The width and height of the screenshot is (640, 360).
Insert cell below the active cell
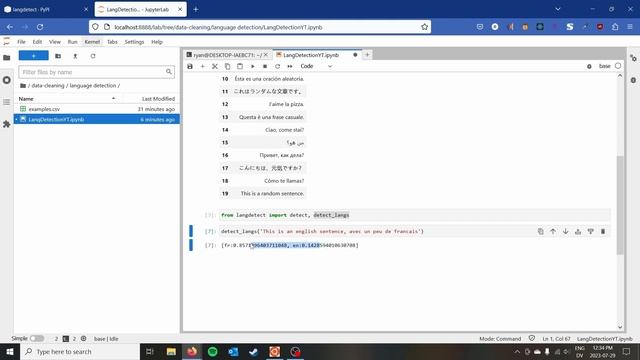pyautogui.click(x=590, y=231)
